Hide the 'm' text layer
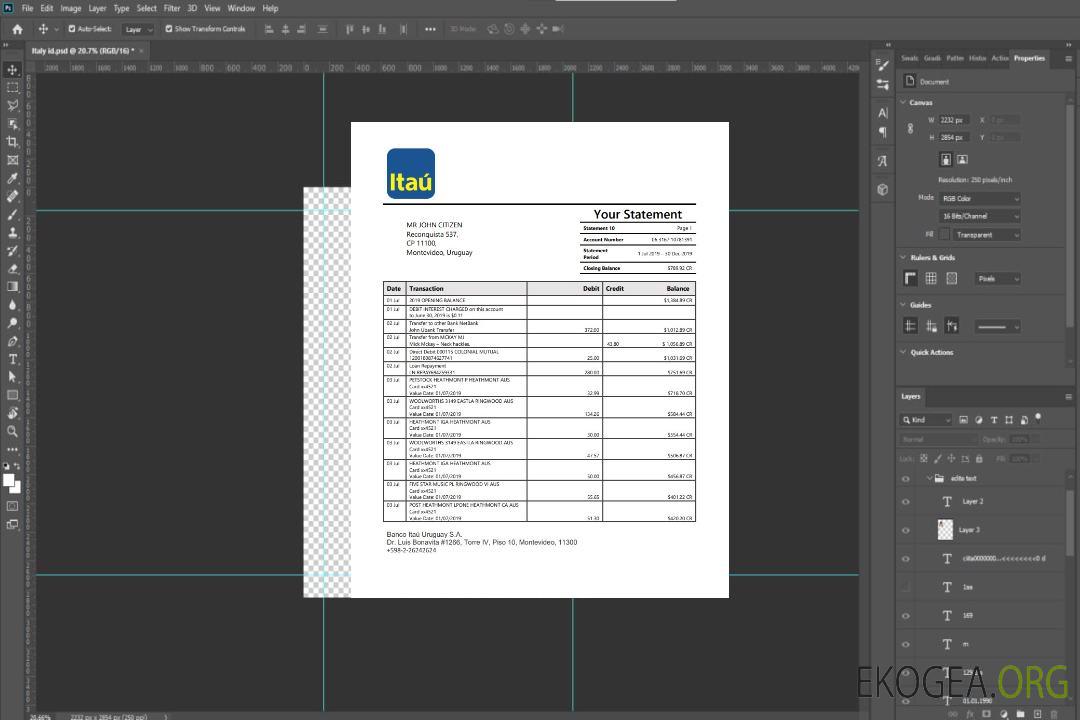Image resolution: width=1080 pixels, height=720 pixels. (906, 645)
